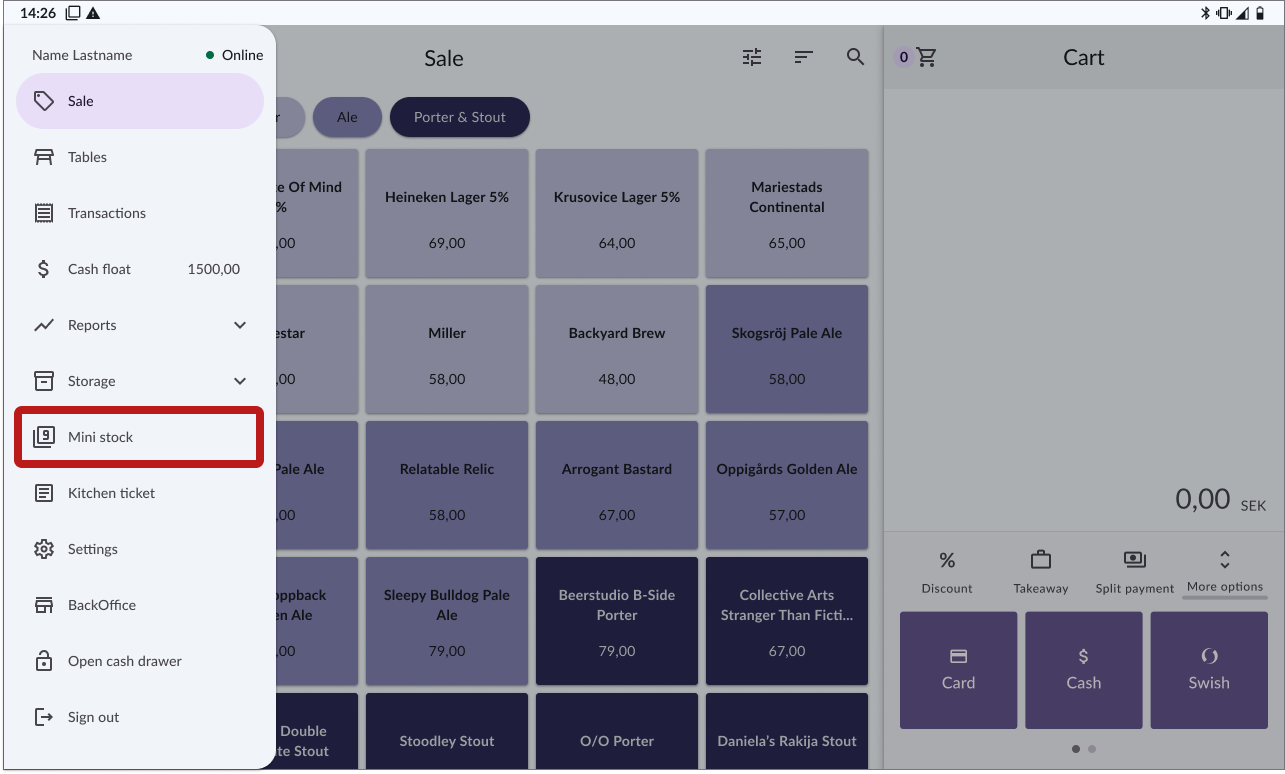Open Transactions from the drawer
This screenshot has height=774, width=1285.
coord(139,213)
